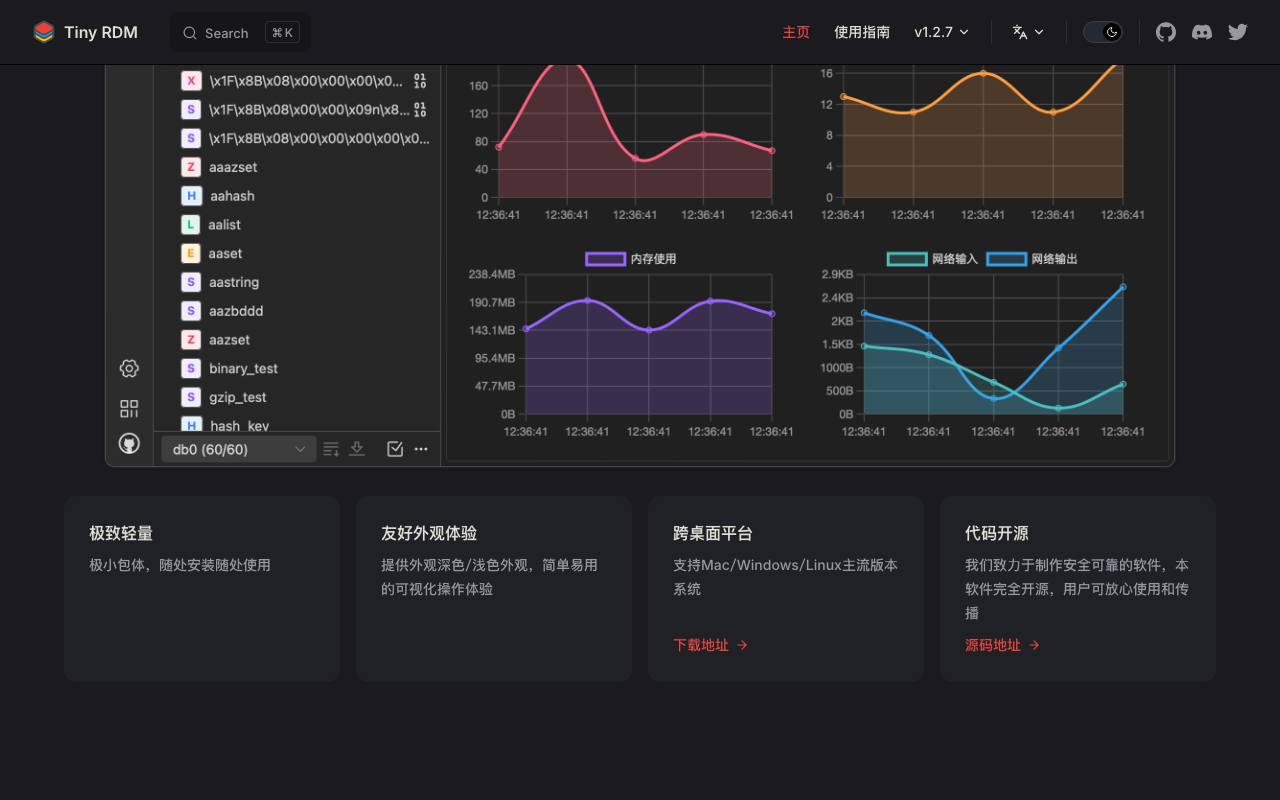Open the Discord link icon

(1202, 32)
